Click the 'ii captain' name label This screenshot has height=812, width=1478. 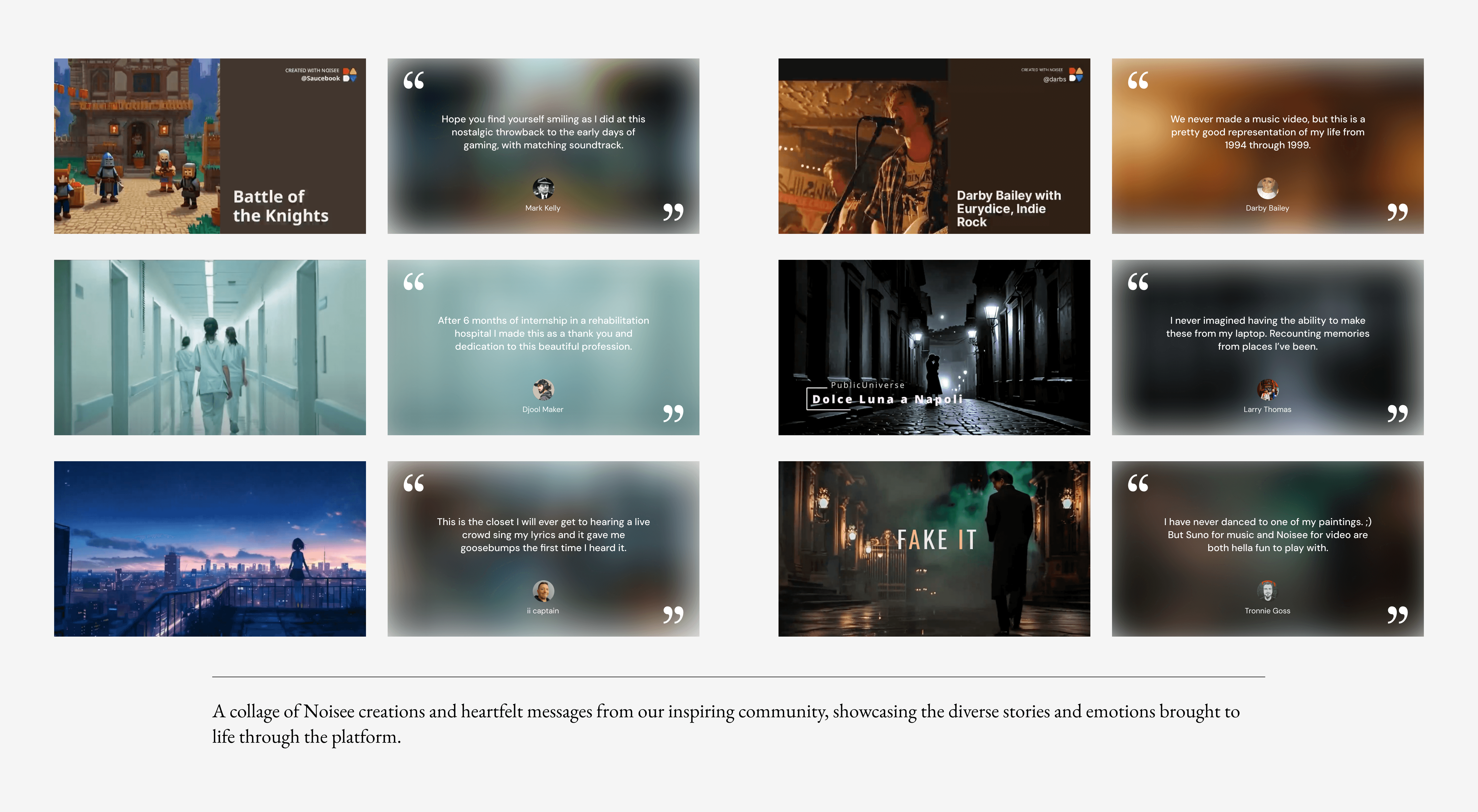pyautogui.click(x=543, y=611)
